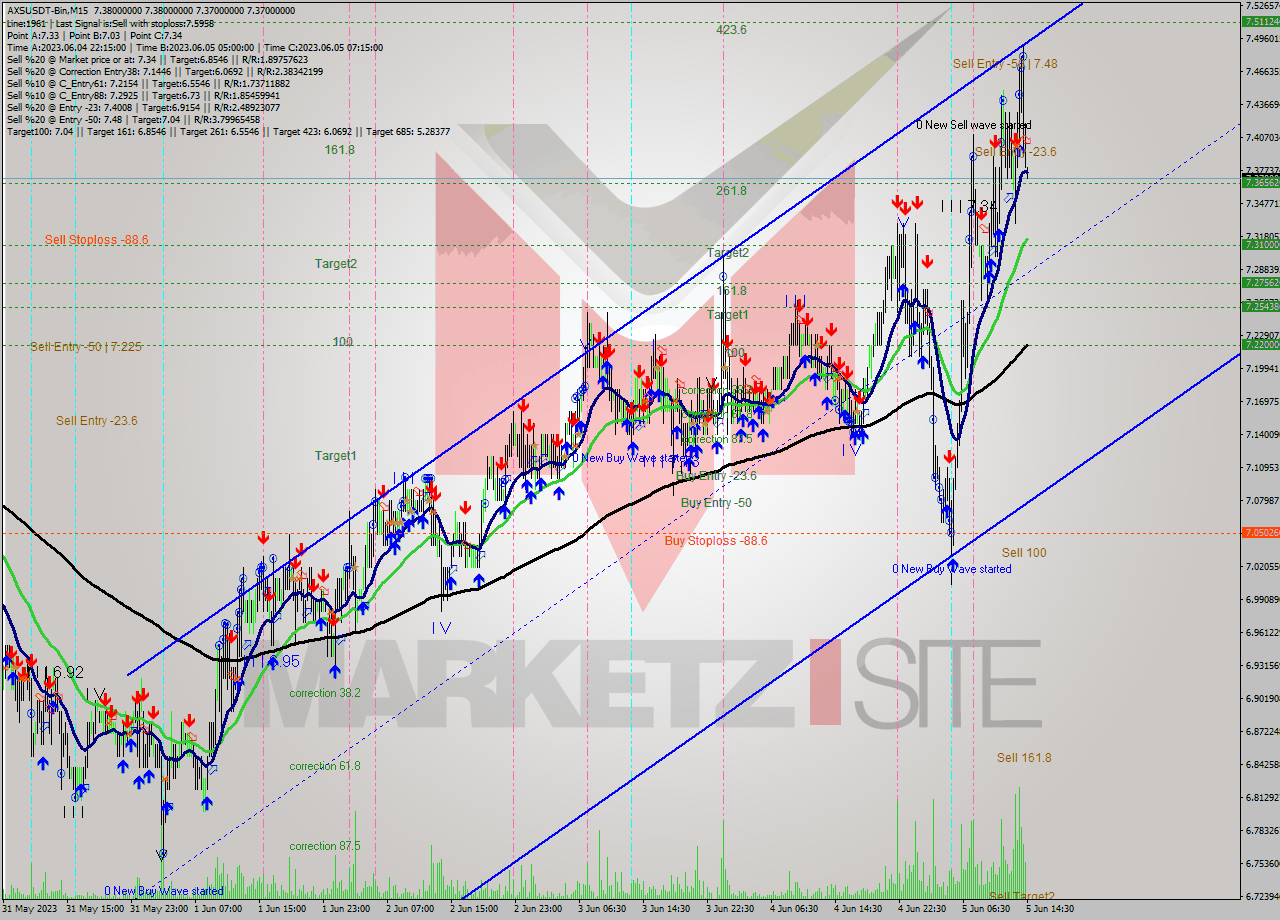Click the 'Buy Stoploss -88.6' label

coord(716,541)
